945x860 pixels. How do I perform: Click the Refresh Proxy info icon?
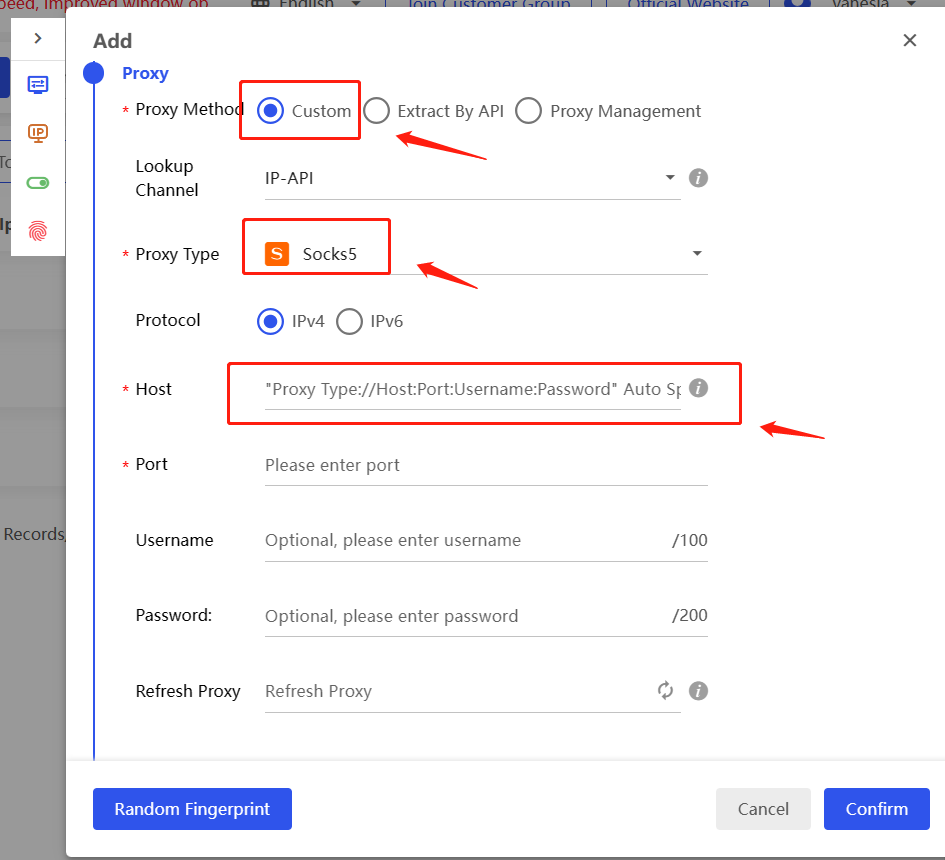coord(698,691)
